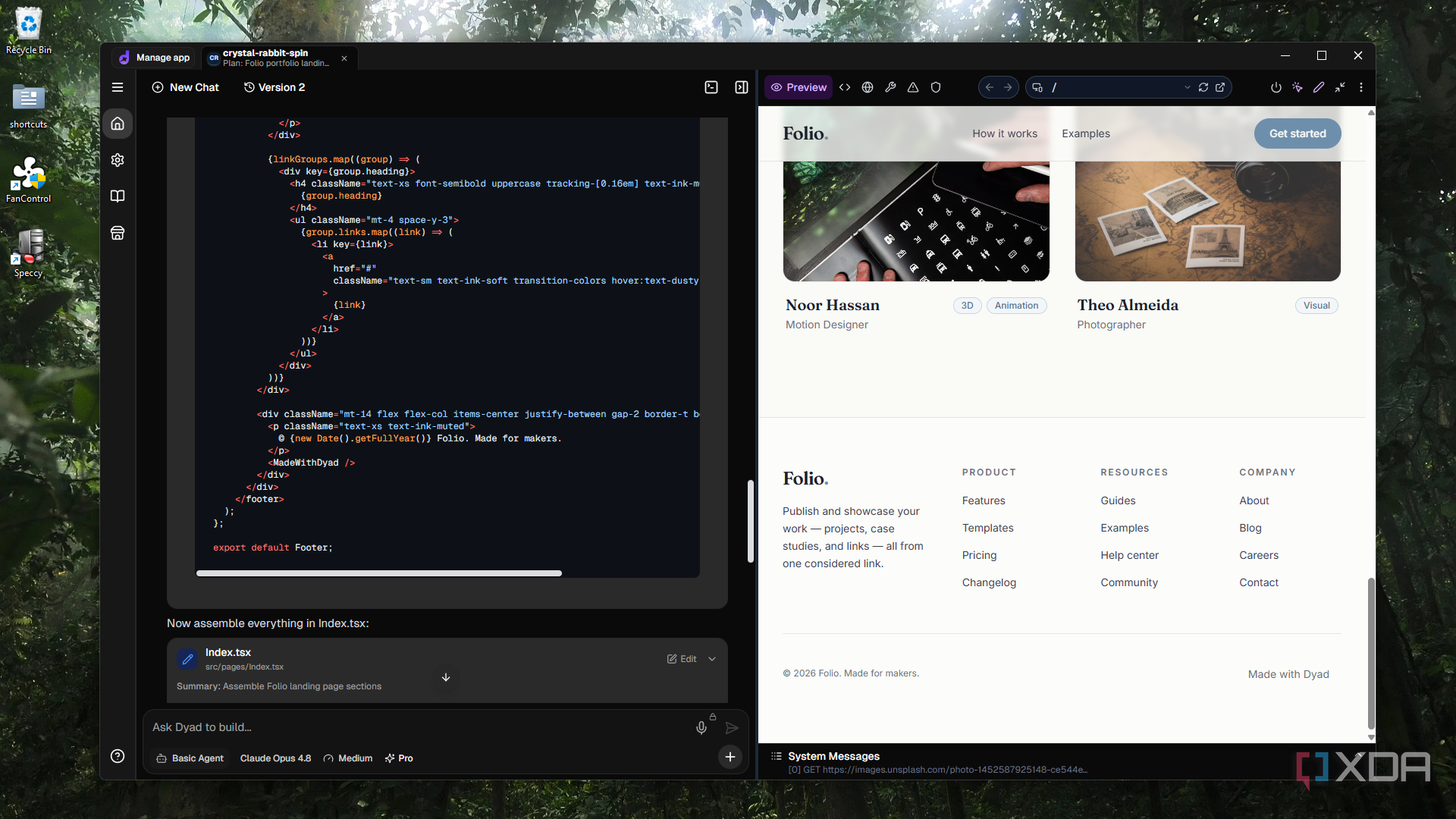Refresh the preview page
Image resolution: width=1456 pixels, height=819 pixels.
1203,87
